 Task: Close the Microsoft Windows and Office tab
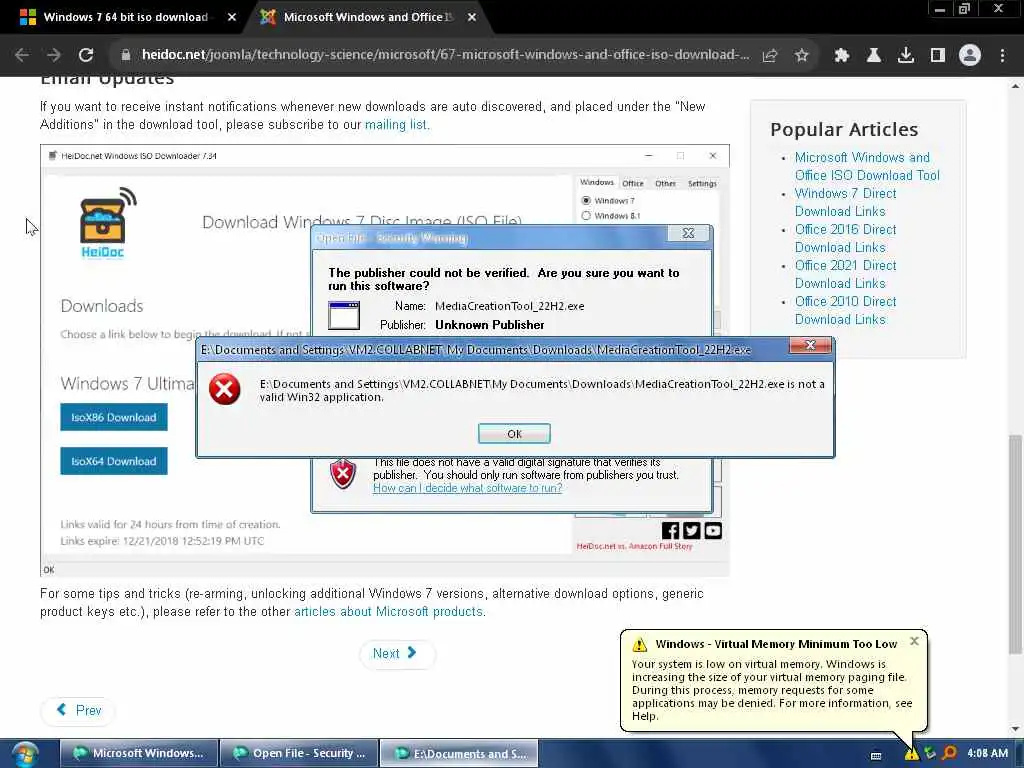click(x=472, y=18)
